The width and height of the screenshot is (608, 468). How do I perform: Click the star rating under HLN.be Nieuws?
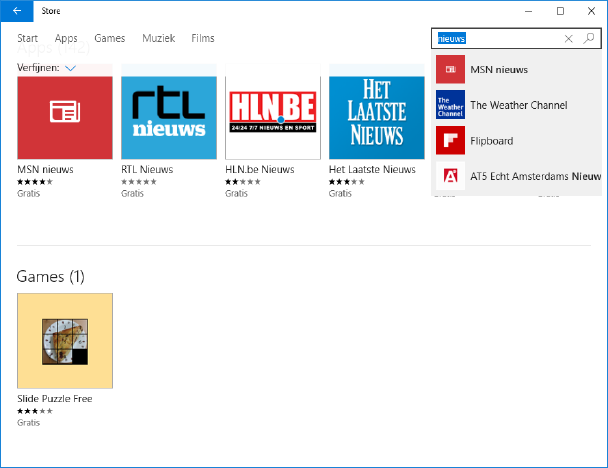pos(243,182)
